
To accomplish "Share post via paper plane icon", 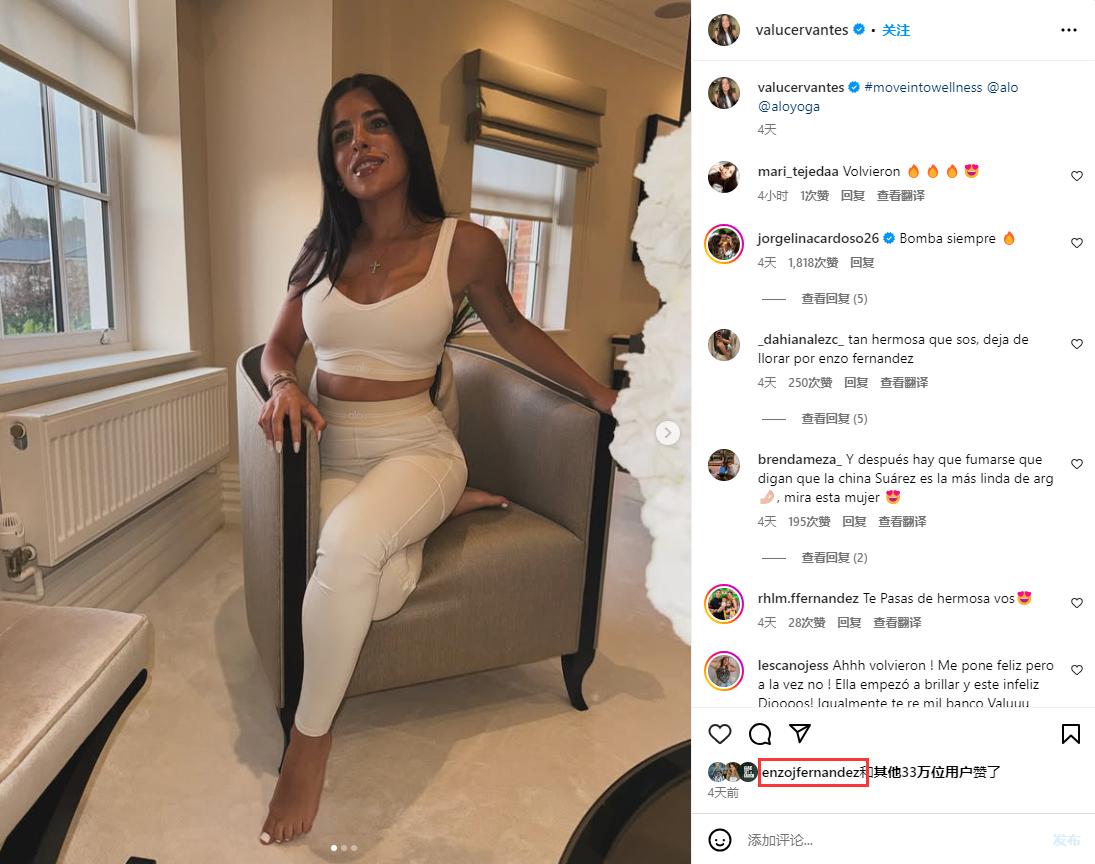I will [x=800, y=733].
